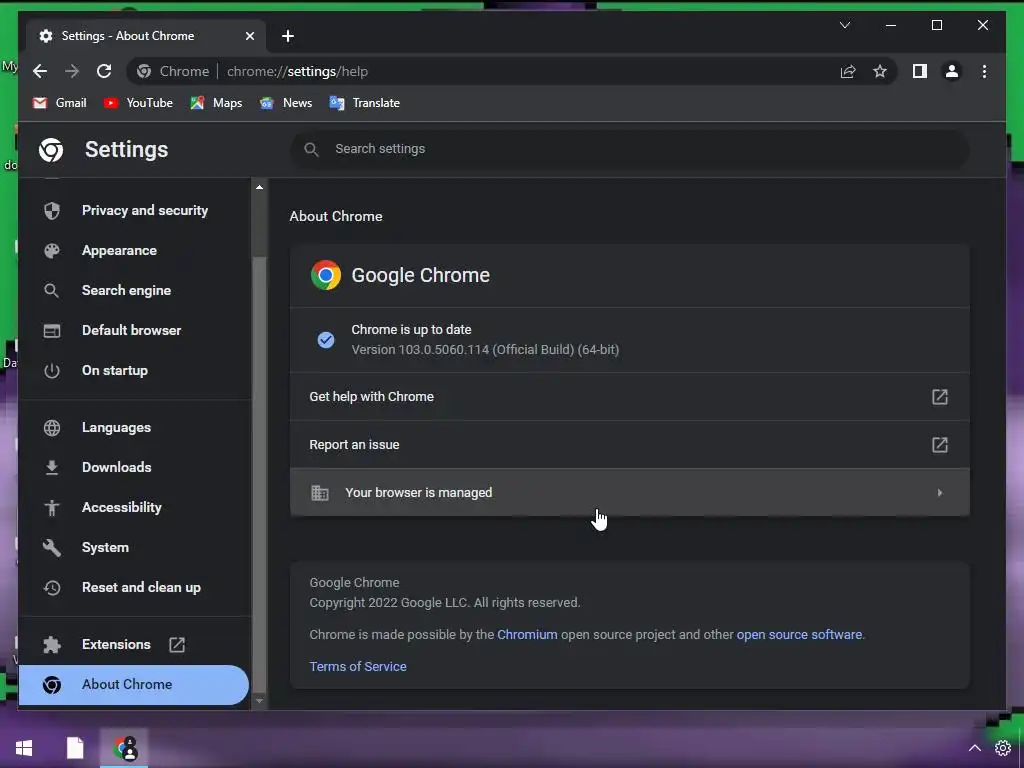Open the Windows Start menu
The height and width of the screenshot is (768, 1024).
click(x=24, y=748)
